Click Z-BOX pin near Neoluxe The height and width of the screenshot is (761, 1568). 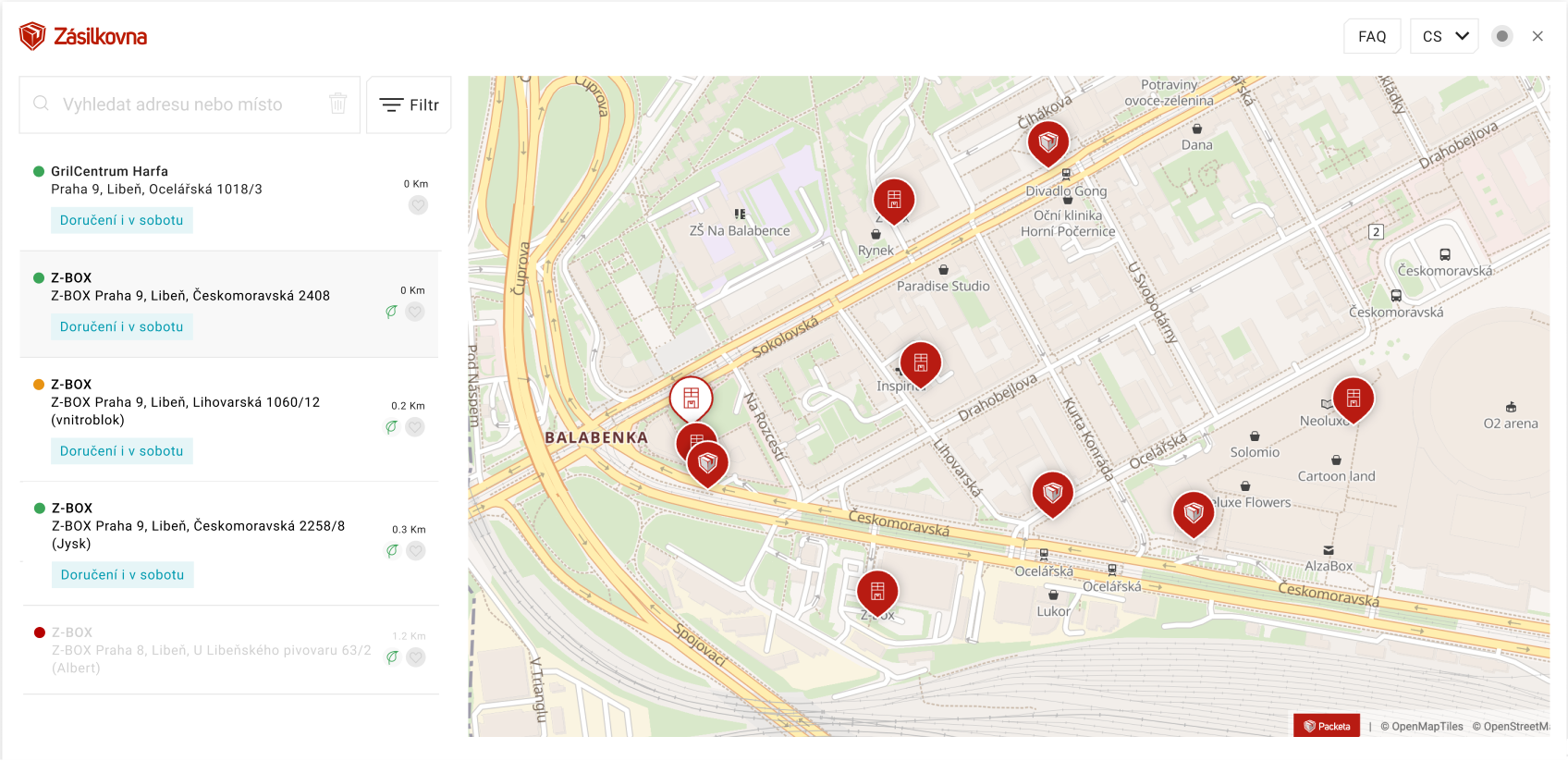click(1354, 399)
